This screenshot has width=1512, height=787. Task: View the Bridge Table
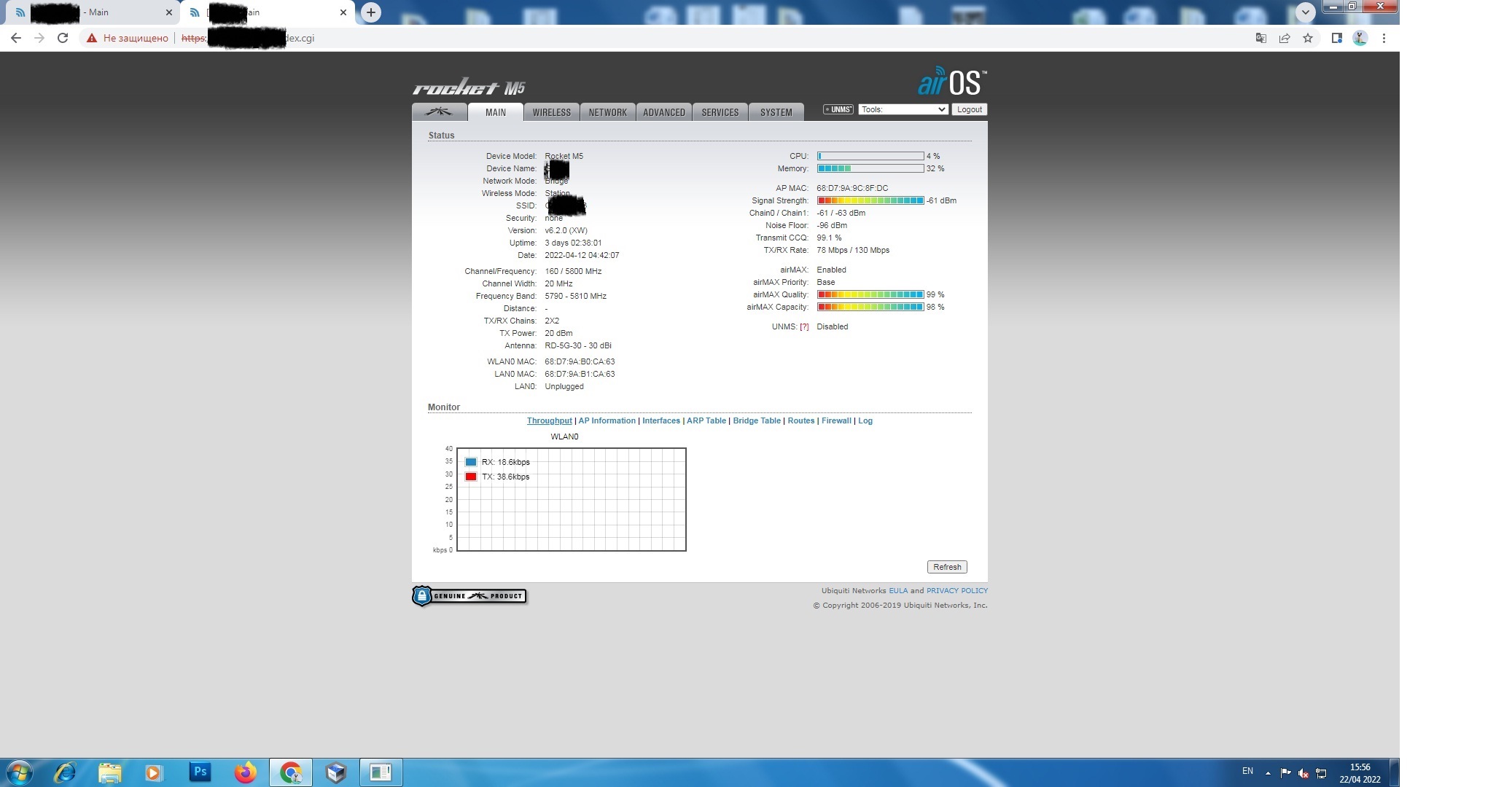coord(757,420)
